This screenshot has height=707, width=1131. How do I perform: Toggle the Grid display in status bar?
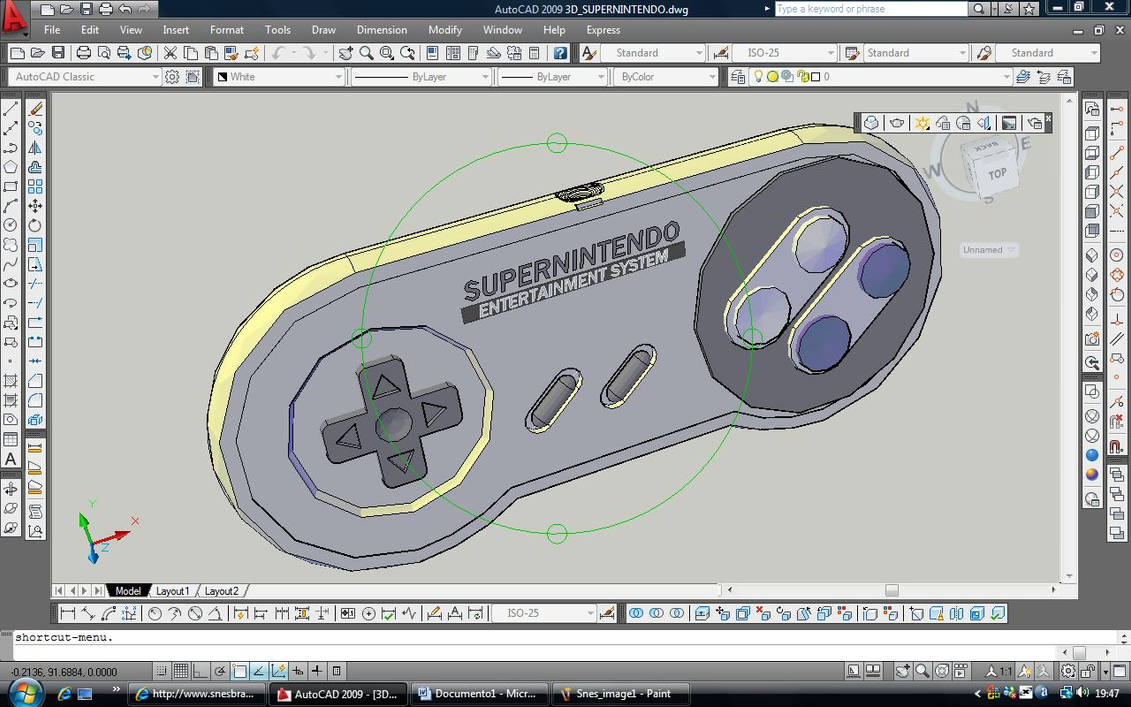(182, 670)
